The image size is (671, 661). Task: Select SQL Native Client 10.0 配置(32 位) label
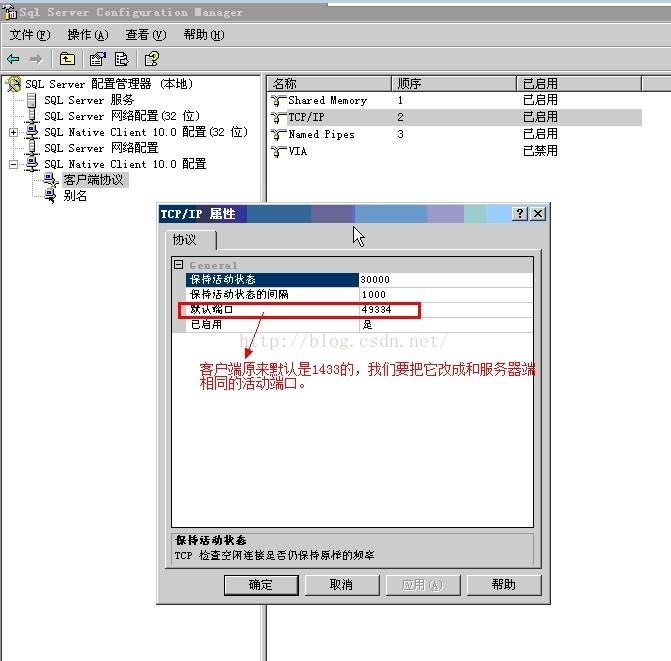(146, 132)
